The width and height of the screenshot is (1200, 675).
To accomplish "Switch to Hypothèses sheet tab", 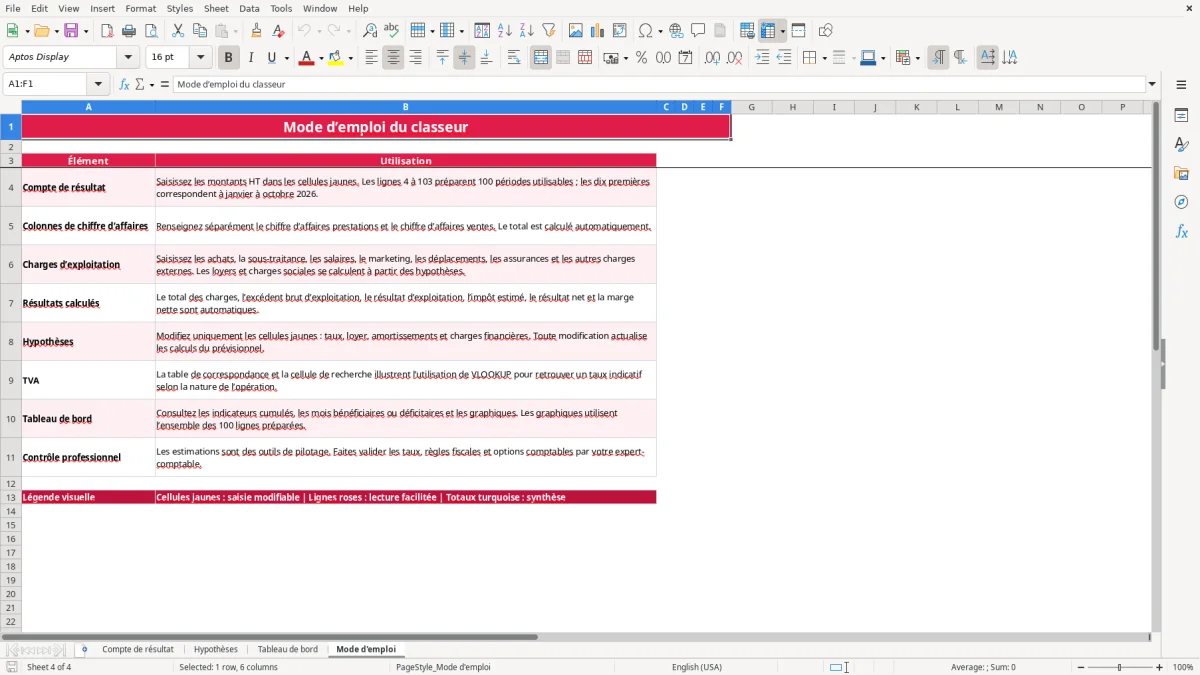I will pyautogui.click(x=216, y=649).
